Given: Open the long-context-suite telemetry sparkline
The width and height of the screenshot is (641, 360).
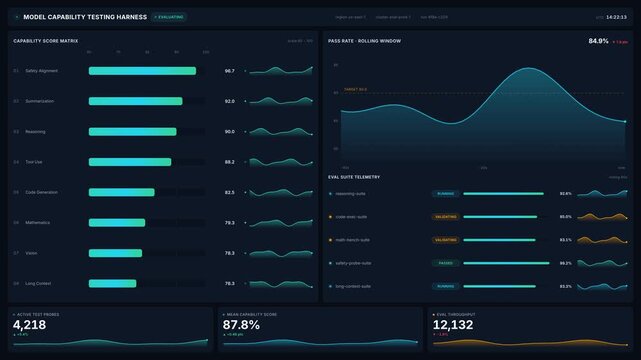Looking at the screenshot, I should tap(602, 286).
